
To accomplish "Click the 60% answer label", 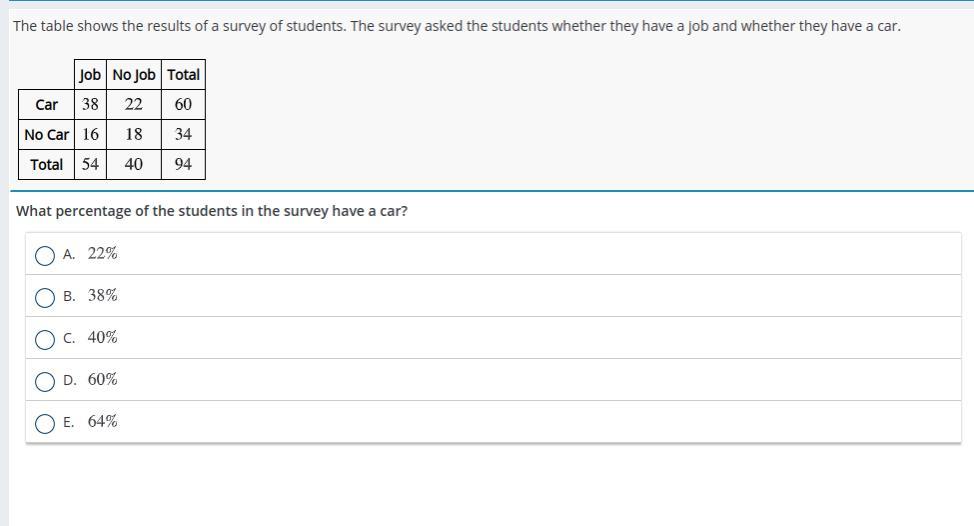I will point(102,380).
